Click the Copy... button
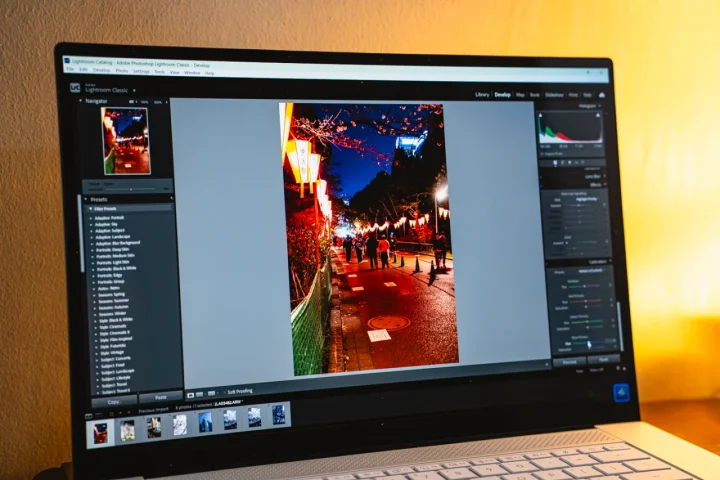720x480 pixels. coord(114,401)
